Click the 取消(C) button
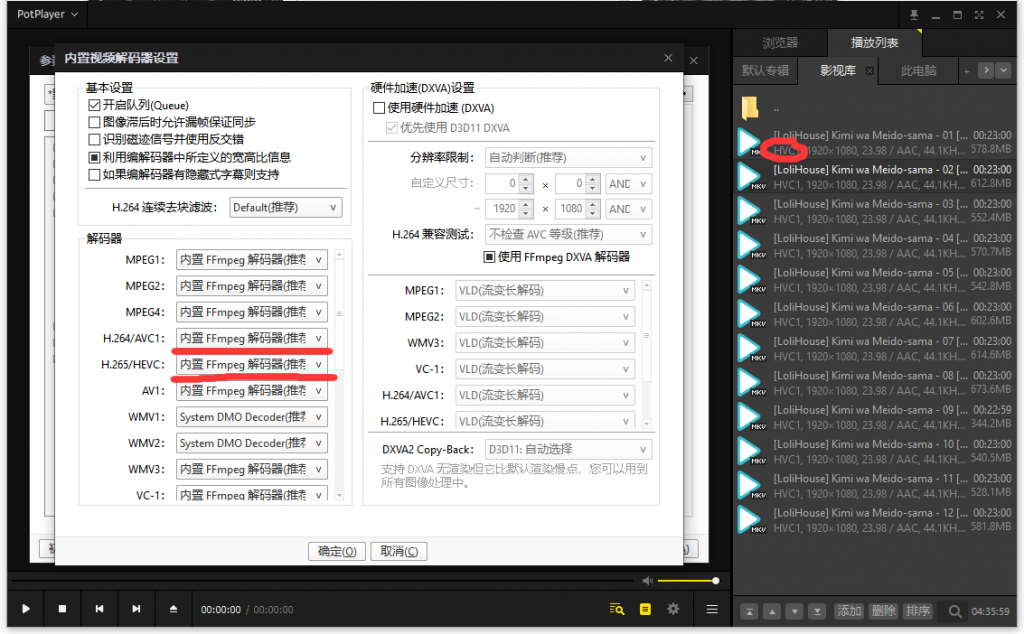This screenshot has width=1024, height=634. pyautogui.click(x=398, y=551)
